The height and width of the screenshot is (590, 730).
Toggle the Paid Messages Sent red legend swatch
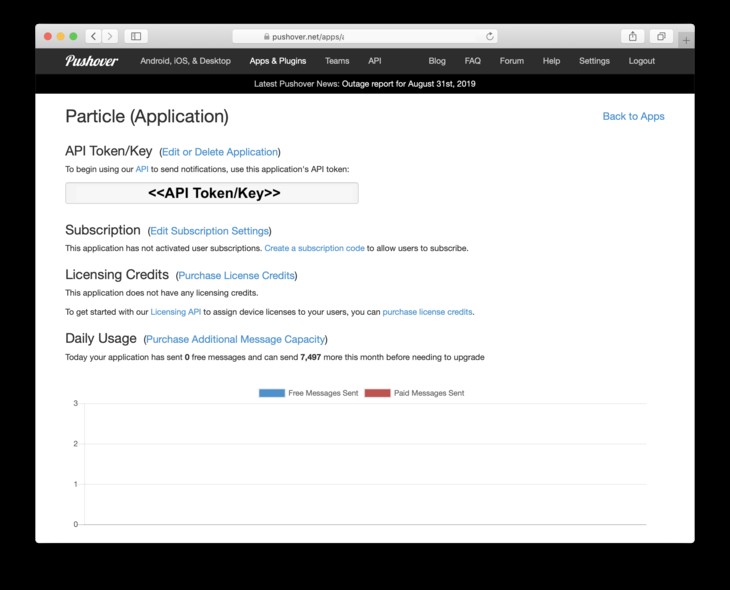[377, 393]
